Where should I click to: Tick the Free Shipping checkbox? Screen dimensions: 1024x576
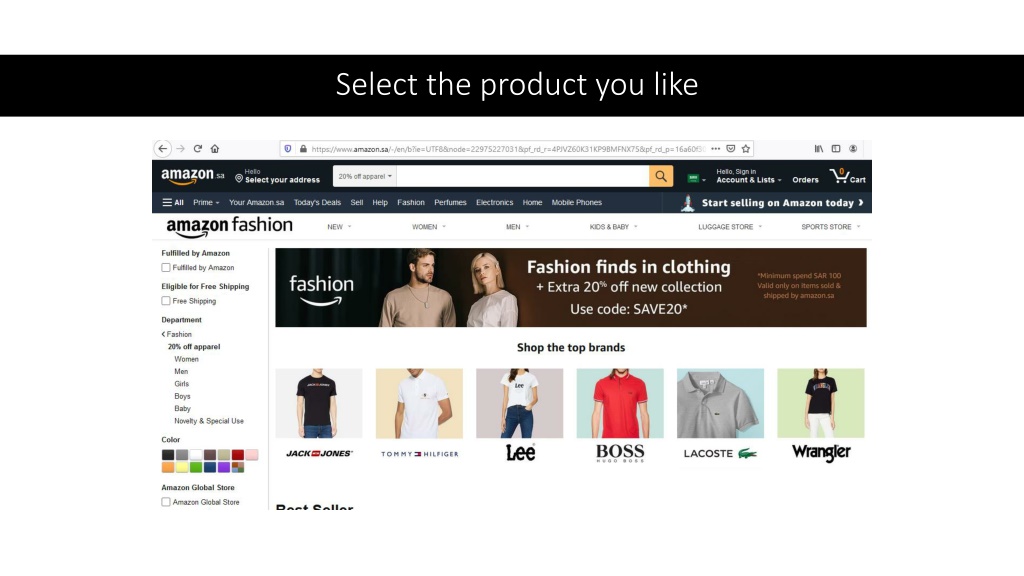point(166,301)
